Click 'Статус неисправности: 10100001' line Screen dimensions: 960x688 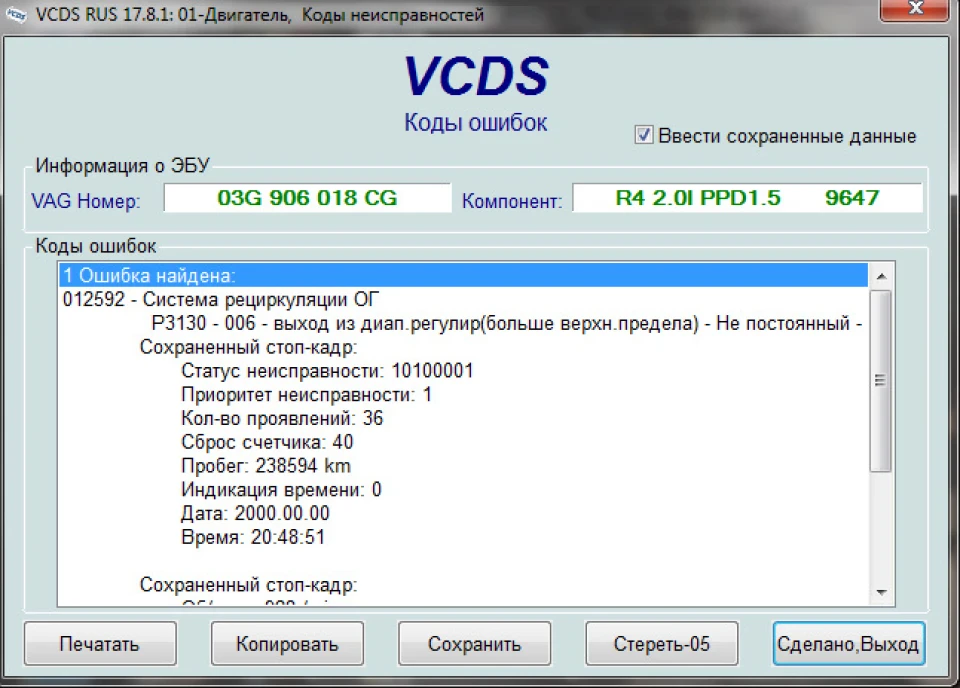(x=327, y=371)
